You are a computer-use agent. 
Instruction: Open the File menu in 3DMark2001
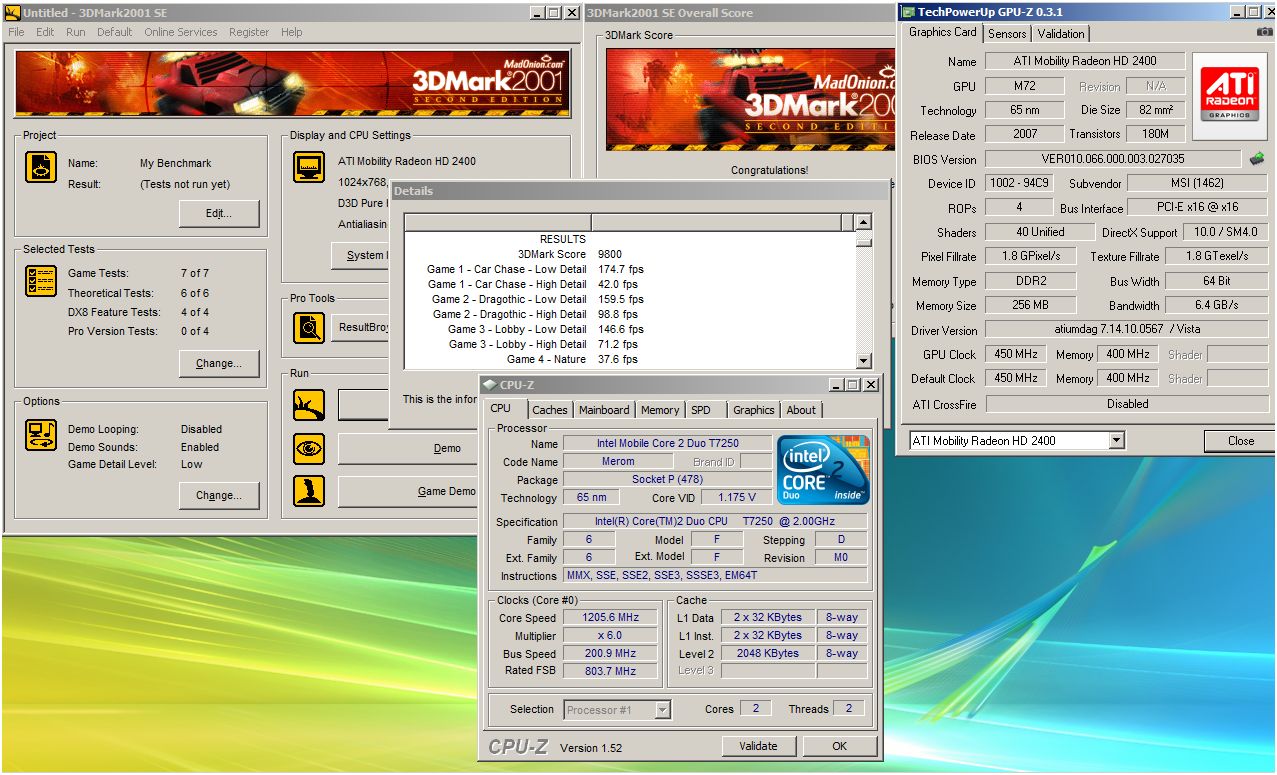[16, 32]
